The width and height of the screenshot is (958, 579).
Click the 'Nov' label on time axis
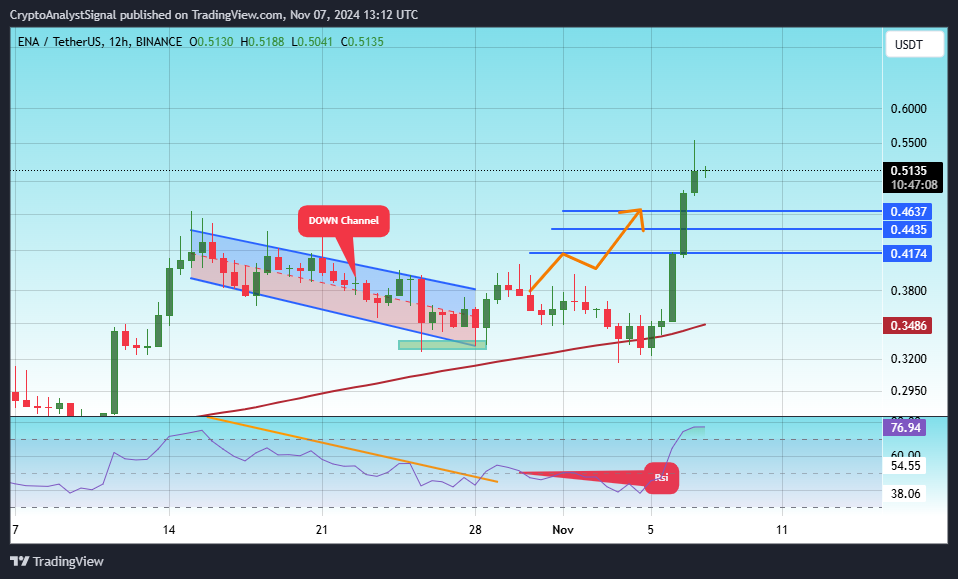coord(563,530)
